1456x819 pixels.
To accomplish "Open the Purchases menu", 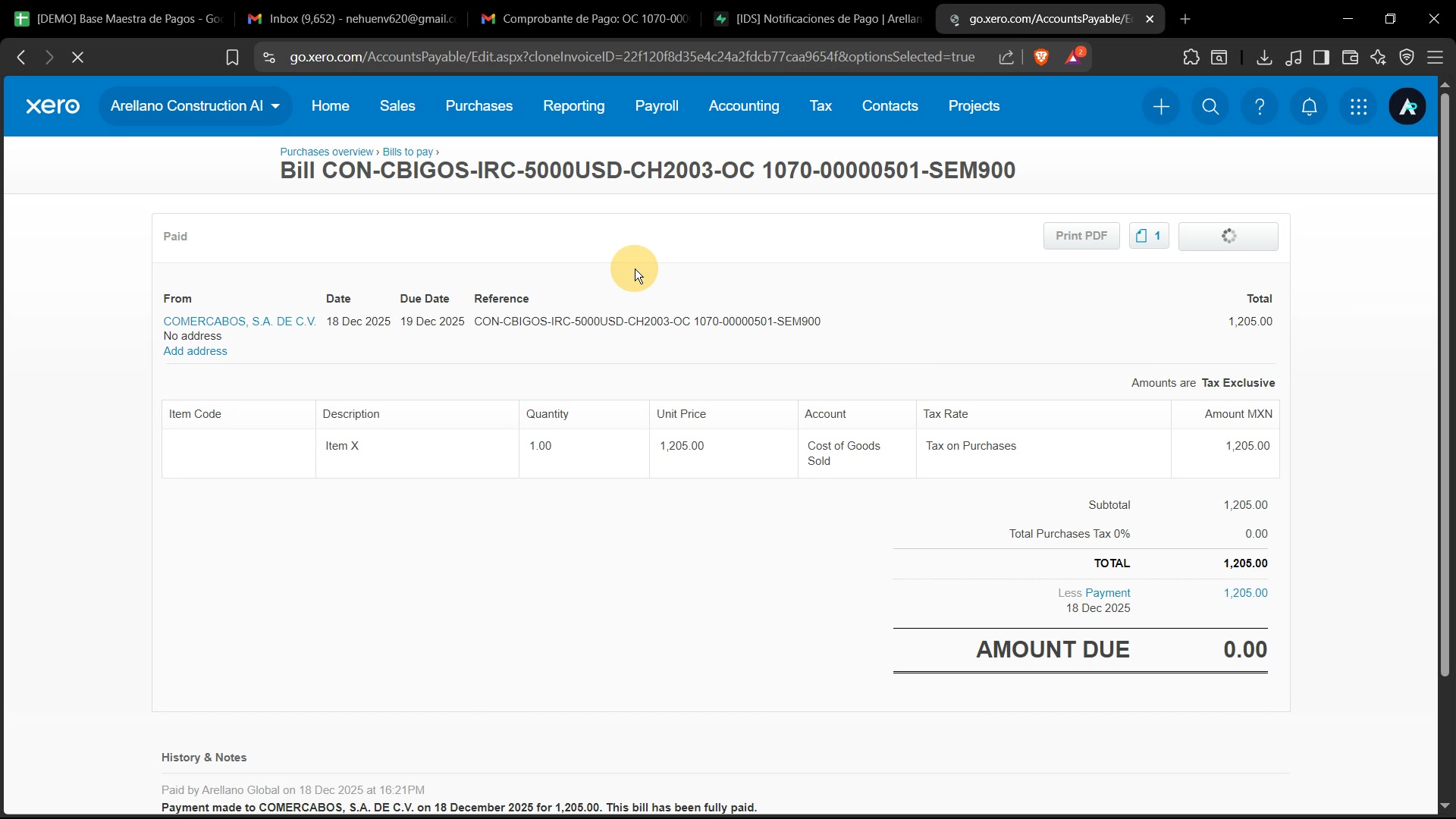I will click(479, 106).
